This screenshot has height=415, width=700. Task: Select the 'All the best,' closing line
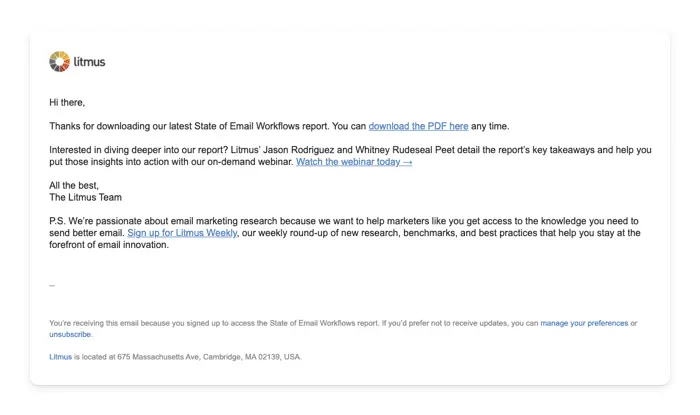coord(74,186)
